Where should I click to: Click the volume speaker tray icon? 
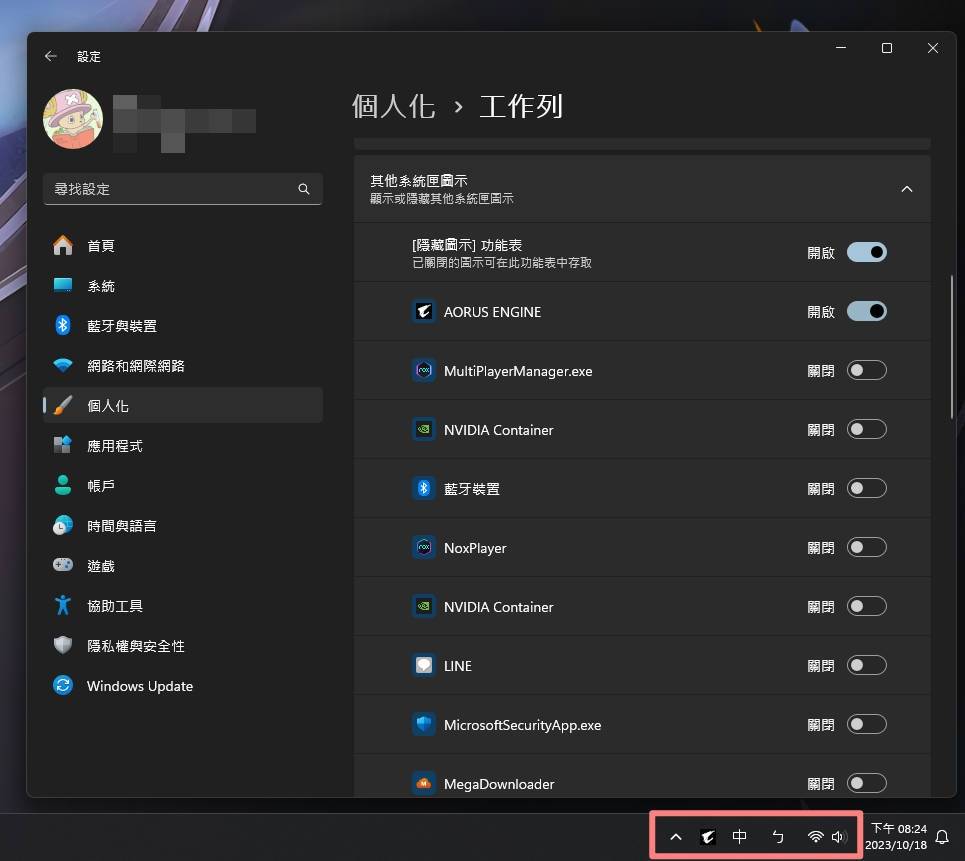(838, 837)
